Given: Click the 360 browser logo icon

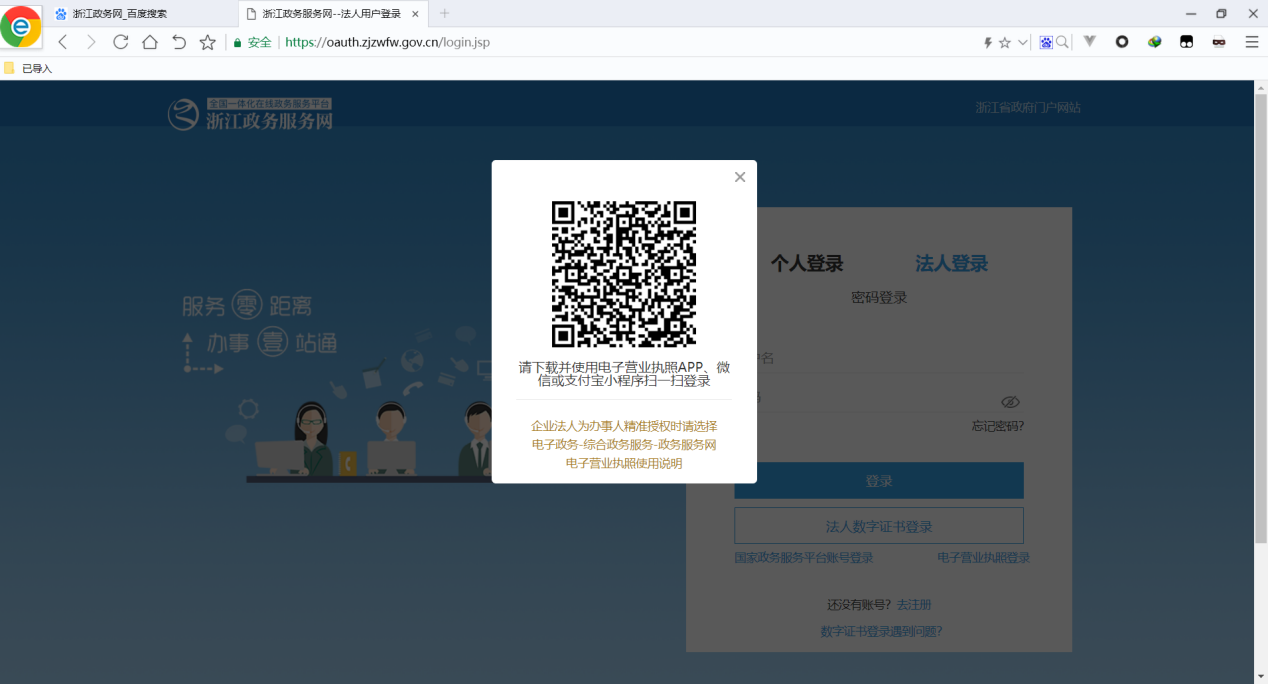Looking at the screenshot, I should pos(21,27).
